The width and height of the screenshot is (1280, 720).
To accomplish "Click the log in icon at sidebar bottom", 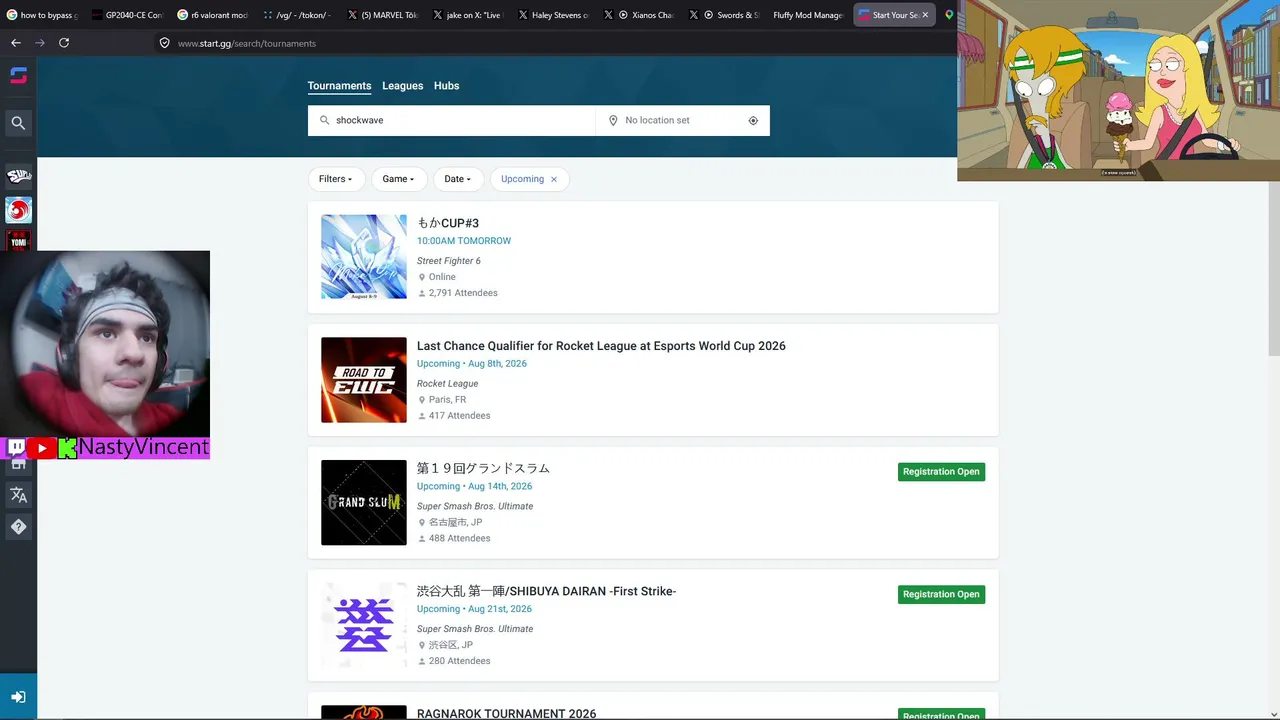I will [18, 697].
